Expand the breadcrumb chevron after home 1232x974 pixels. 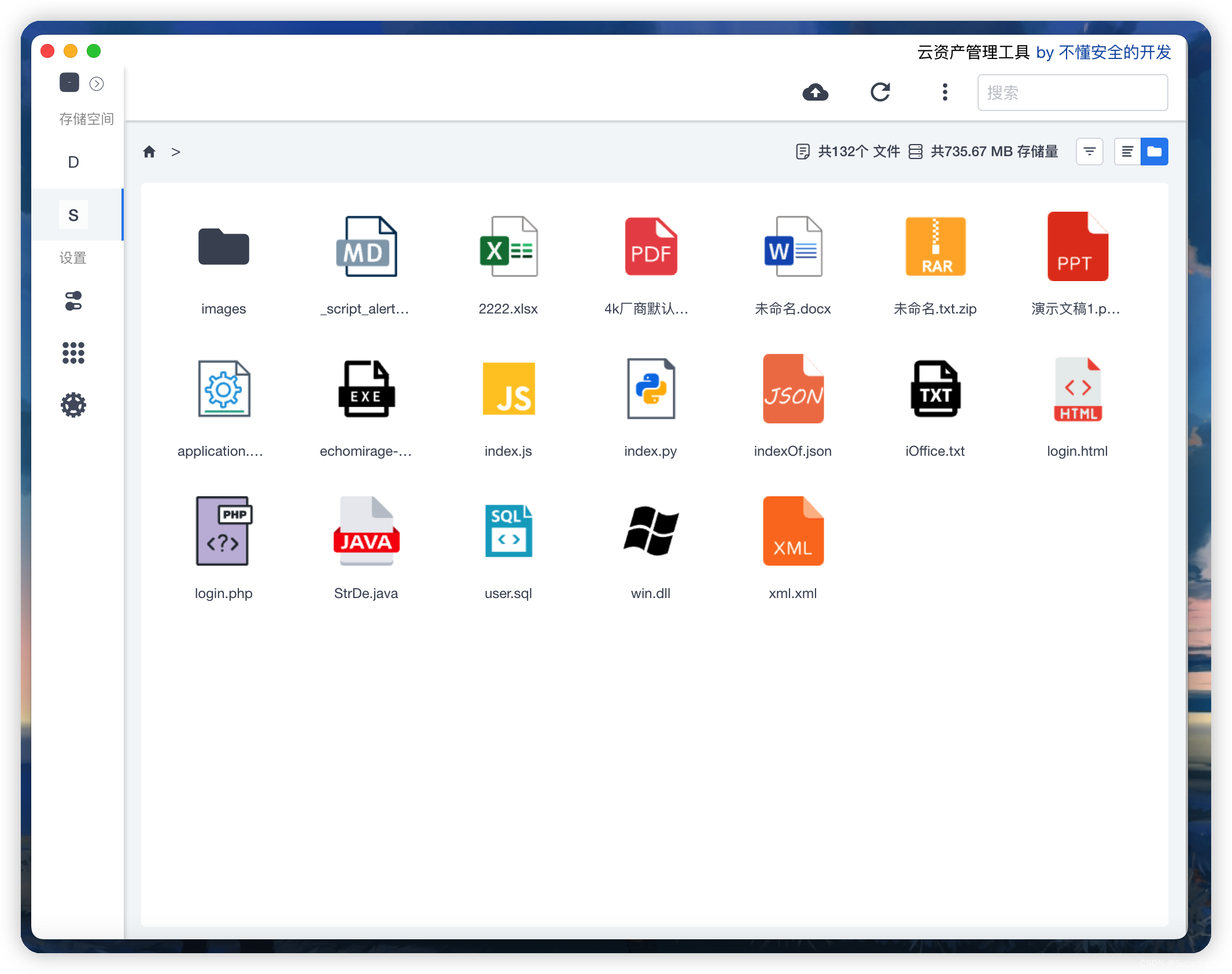[175, 152]
